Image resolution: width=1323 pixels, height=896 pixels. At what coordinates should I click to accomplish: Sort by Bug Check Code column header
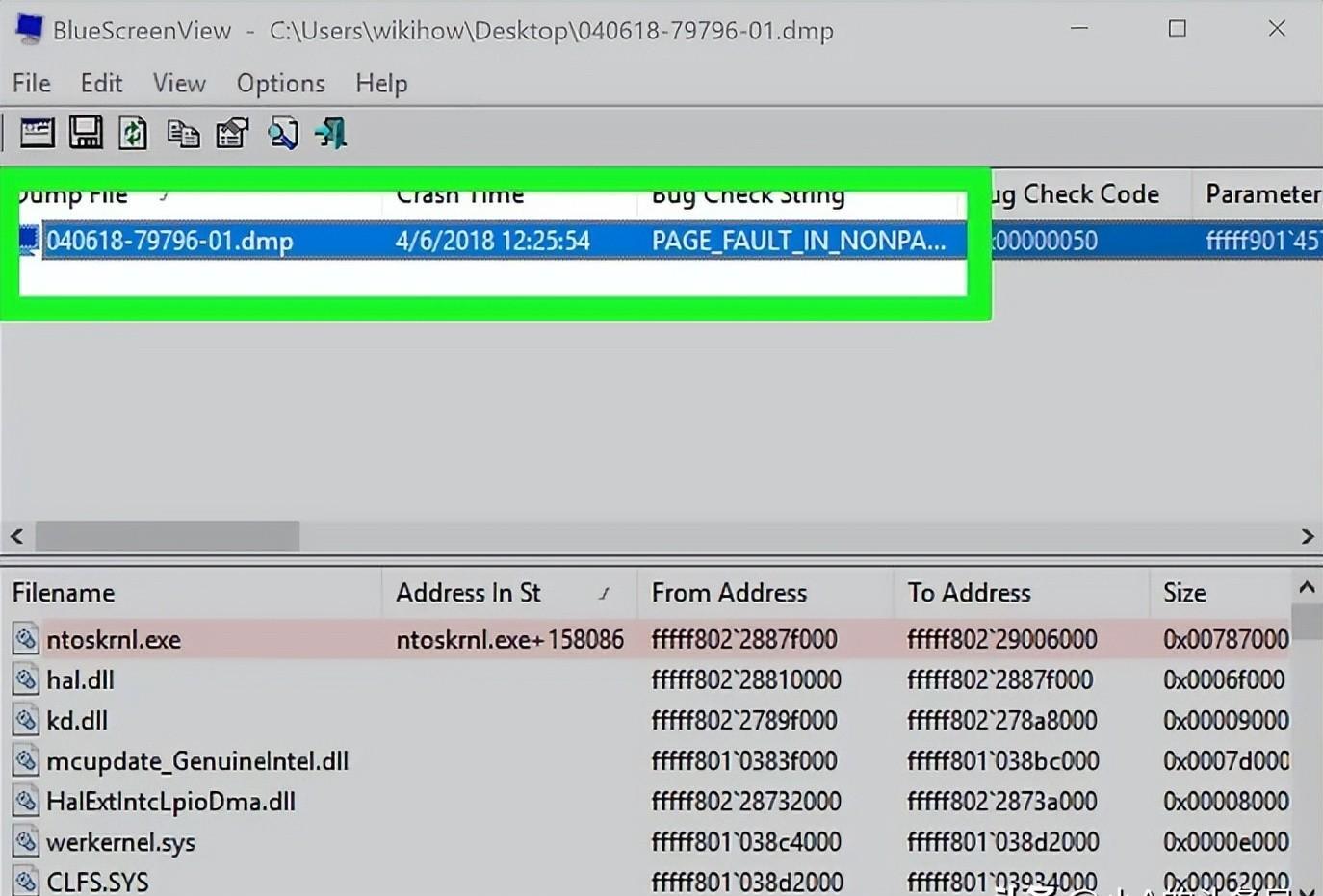coord(1091,193)
